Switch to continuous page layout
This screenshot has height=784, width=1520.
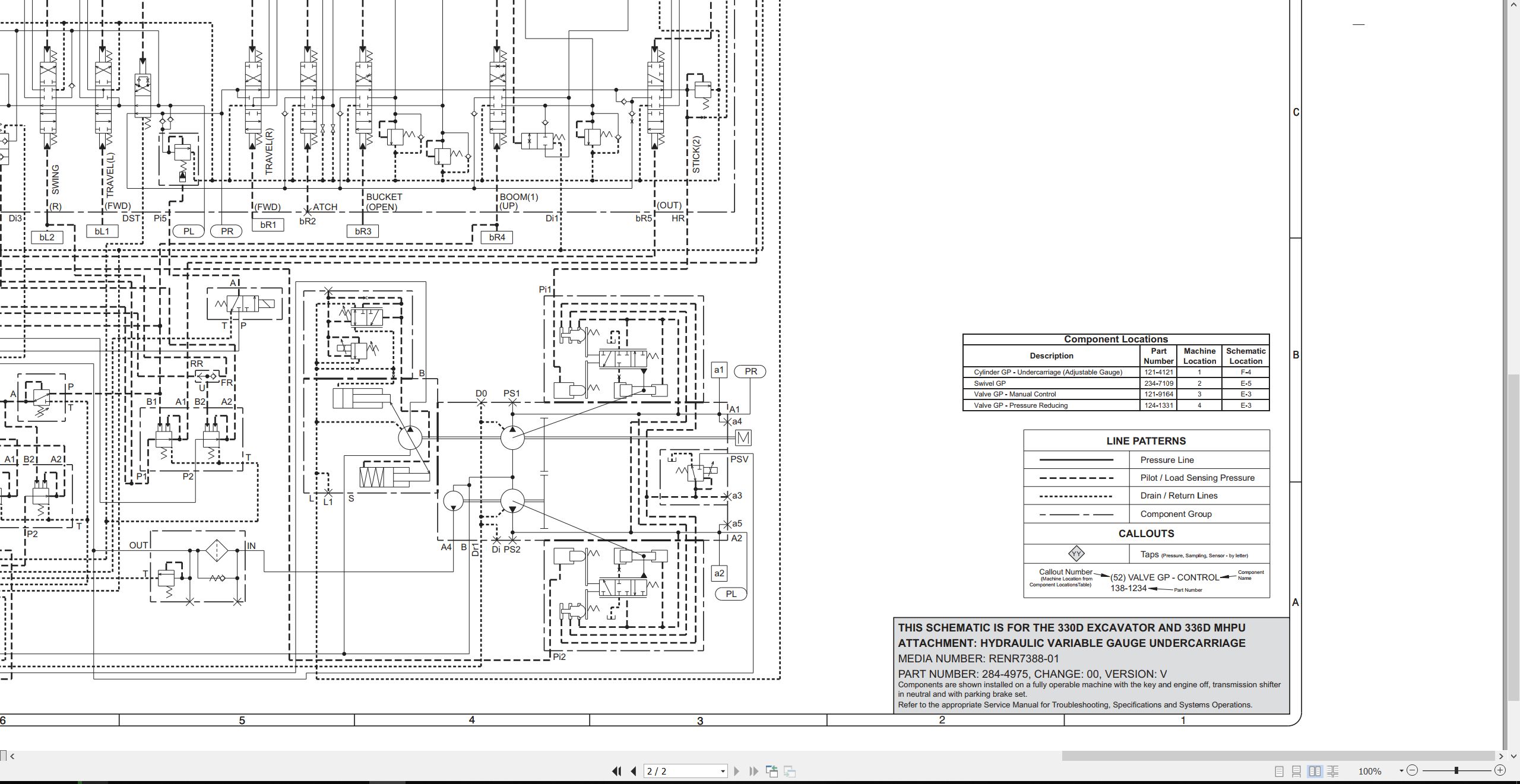1297,771
